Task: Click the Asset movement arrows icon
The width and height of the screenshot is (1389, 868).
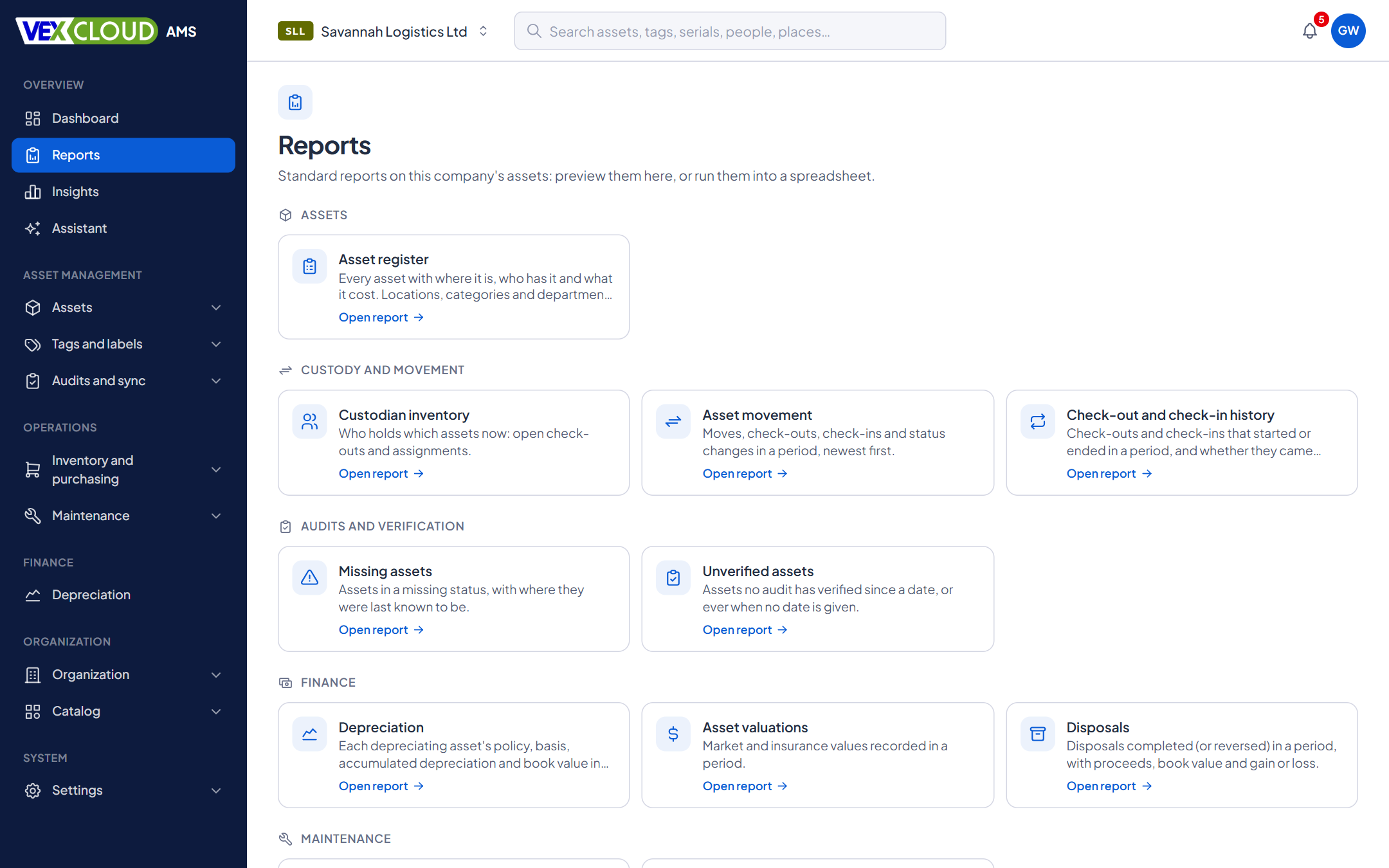Action: point(673,422)
